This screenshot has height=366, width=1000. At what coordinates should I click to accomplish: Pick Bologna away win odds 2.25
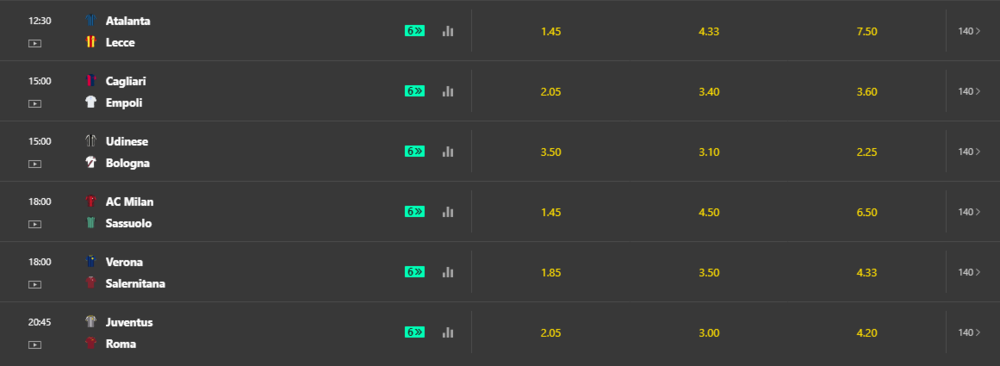tap(867, 152)
